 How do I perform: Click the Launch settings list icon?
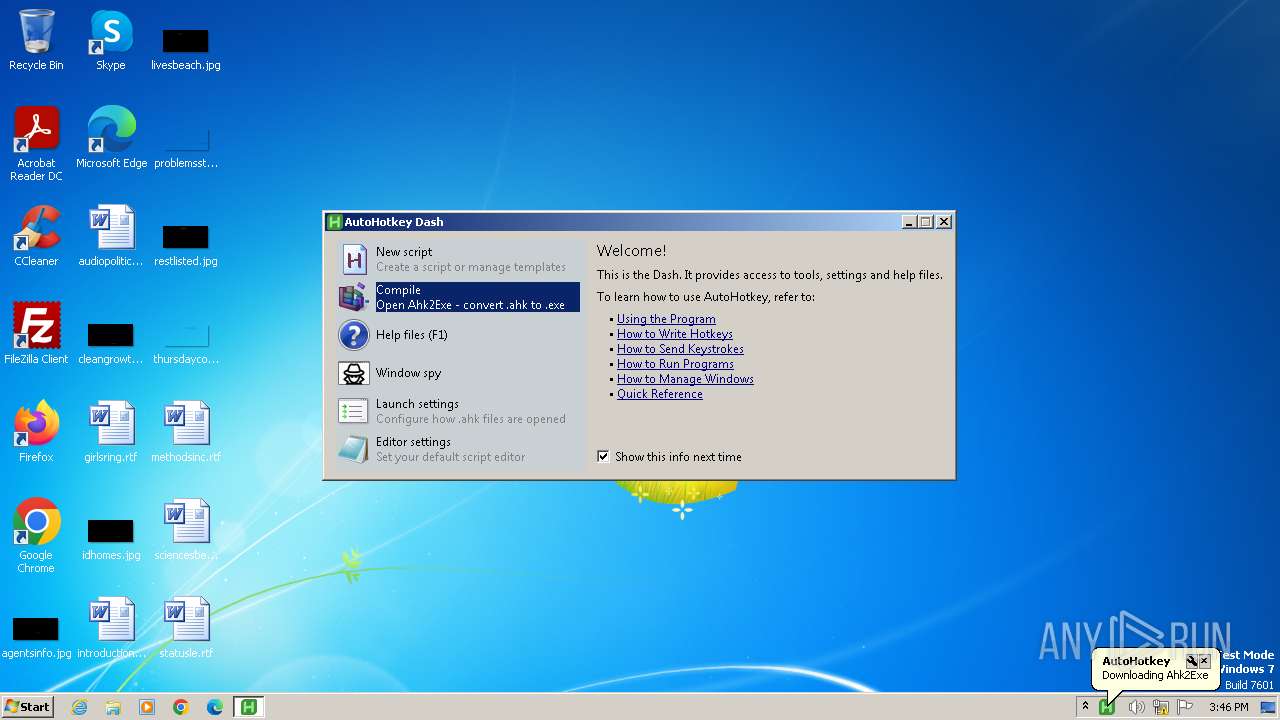(354, 411)
